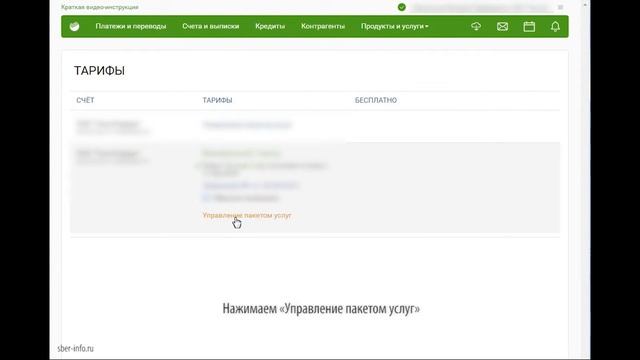Click the Sberbank logo icon
This screenshot has width=640, height=360.
click(x=74, y=27)
